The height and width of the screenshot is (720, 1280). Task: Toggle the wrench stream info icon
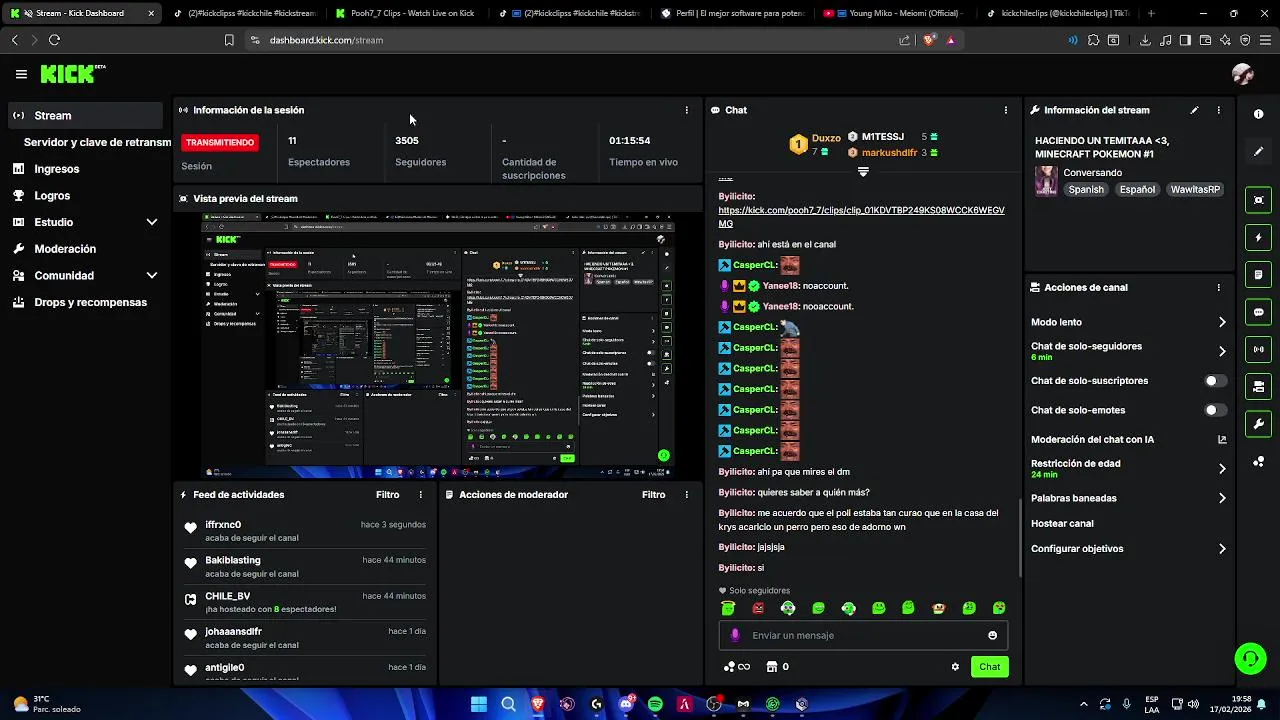point(1258,423)
